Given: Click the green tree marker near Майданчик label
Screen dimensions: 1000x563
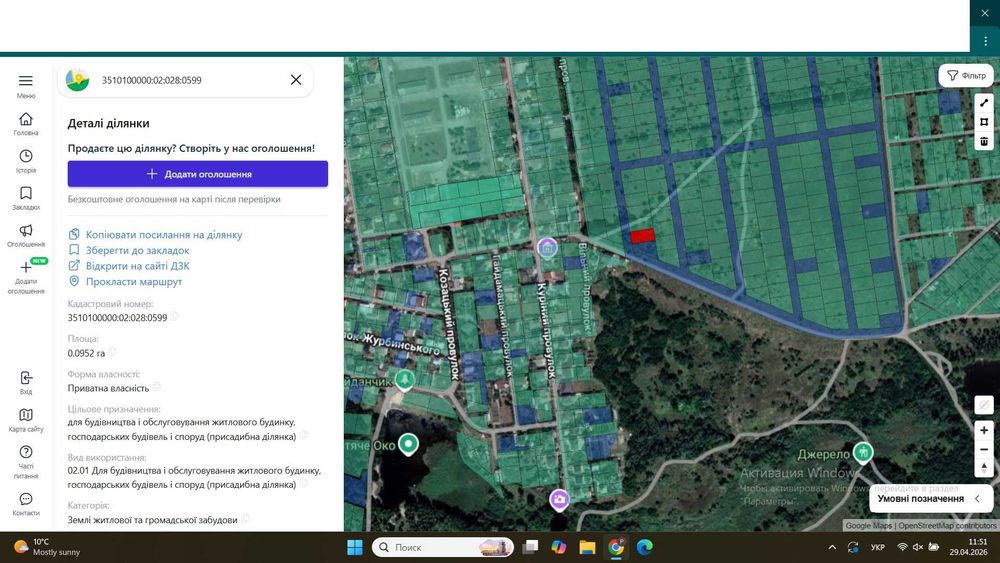Looking at the screenshot, I should (404, 380).
